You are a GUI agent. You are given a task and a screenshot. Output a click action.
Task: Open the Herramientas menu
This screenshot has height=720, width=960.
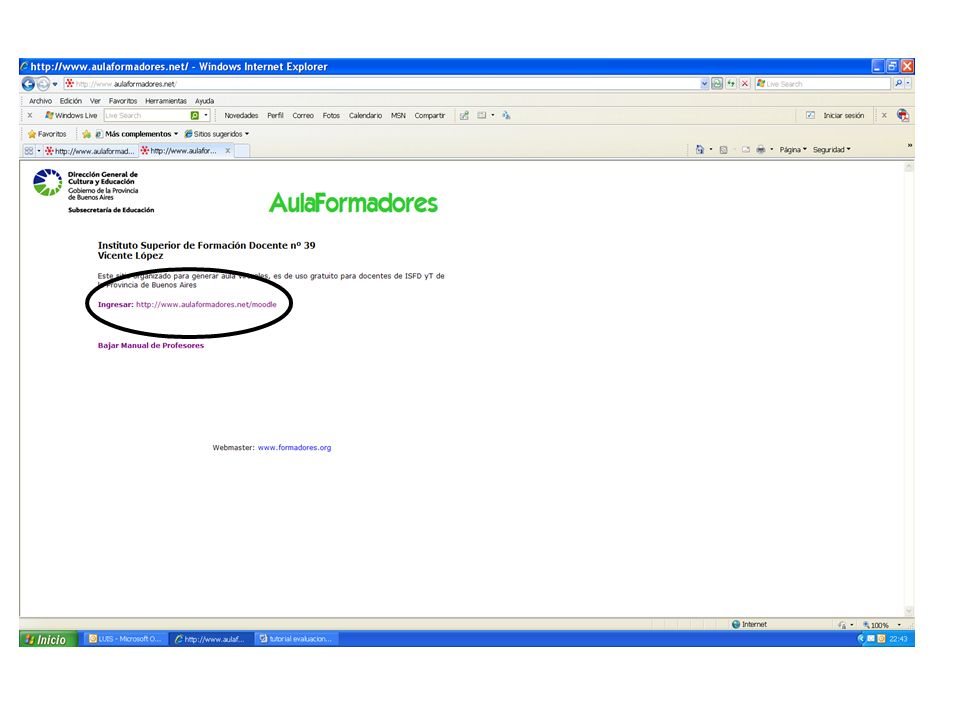click(165, 101)
